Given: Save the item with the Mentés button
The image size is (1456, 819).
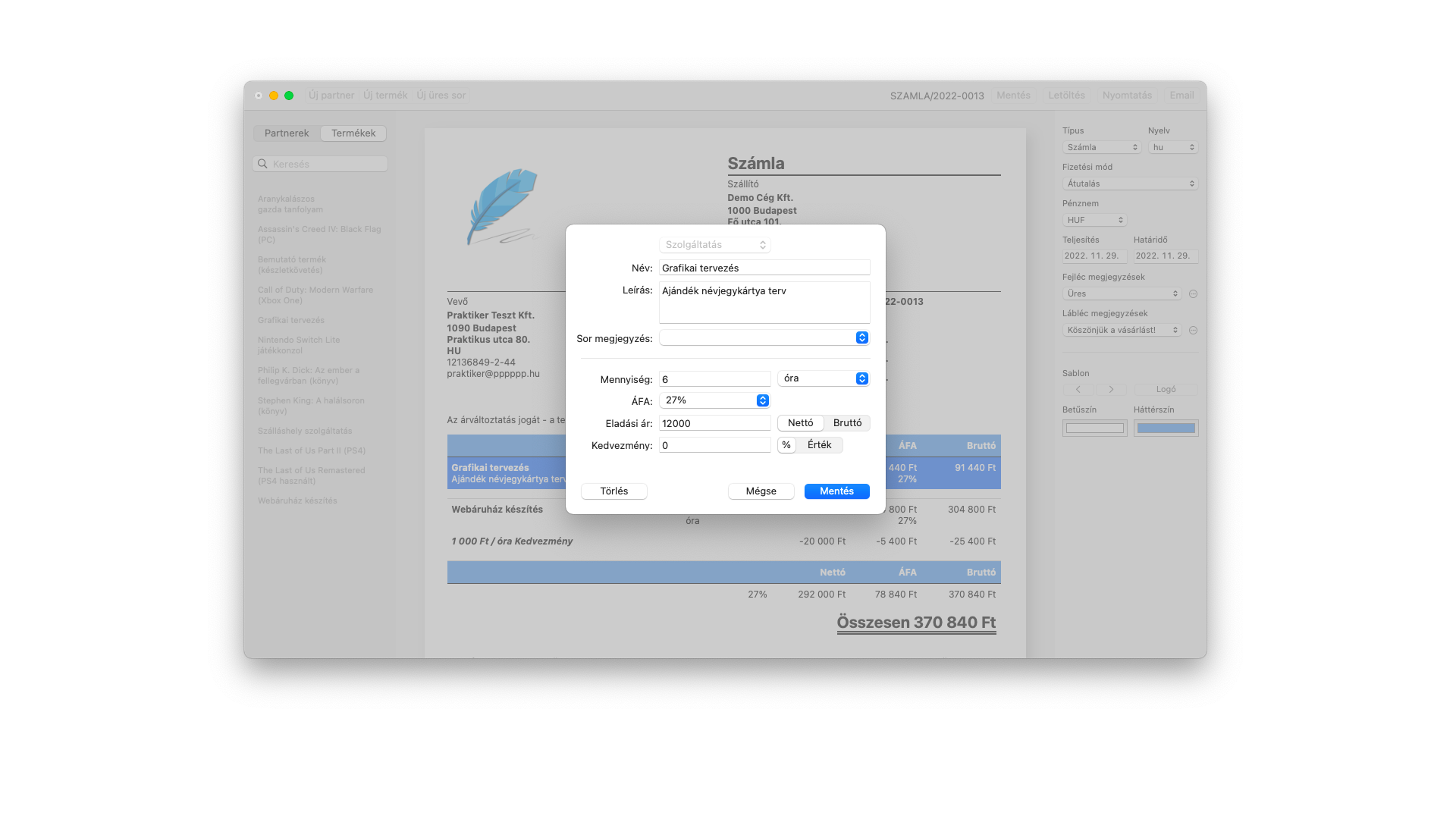Looking at the screenshot, I should (x=836, y=491).
